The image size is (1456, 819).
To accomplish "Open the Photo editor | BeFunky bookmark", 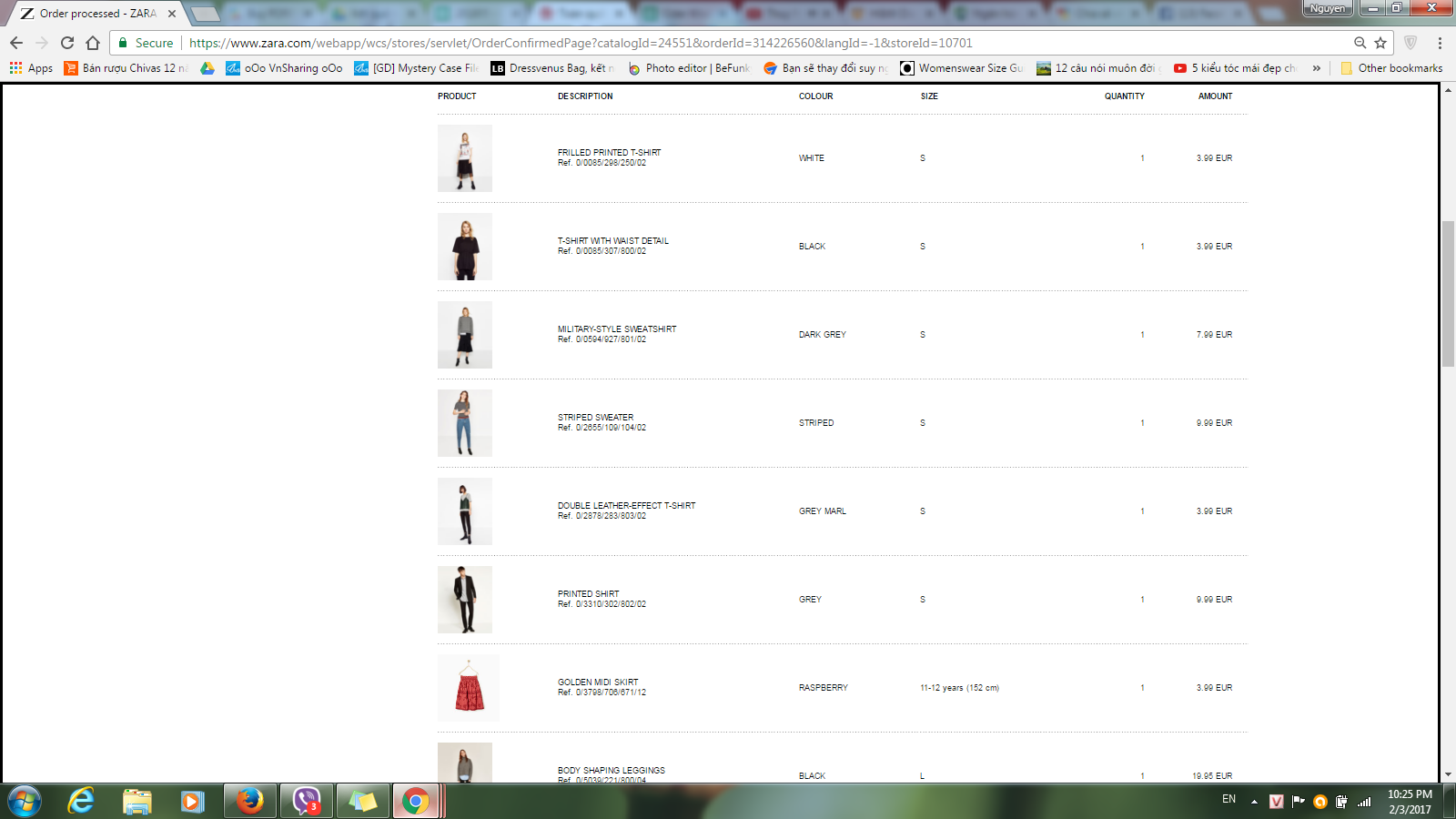I will (689, 68).
